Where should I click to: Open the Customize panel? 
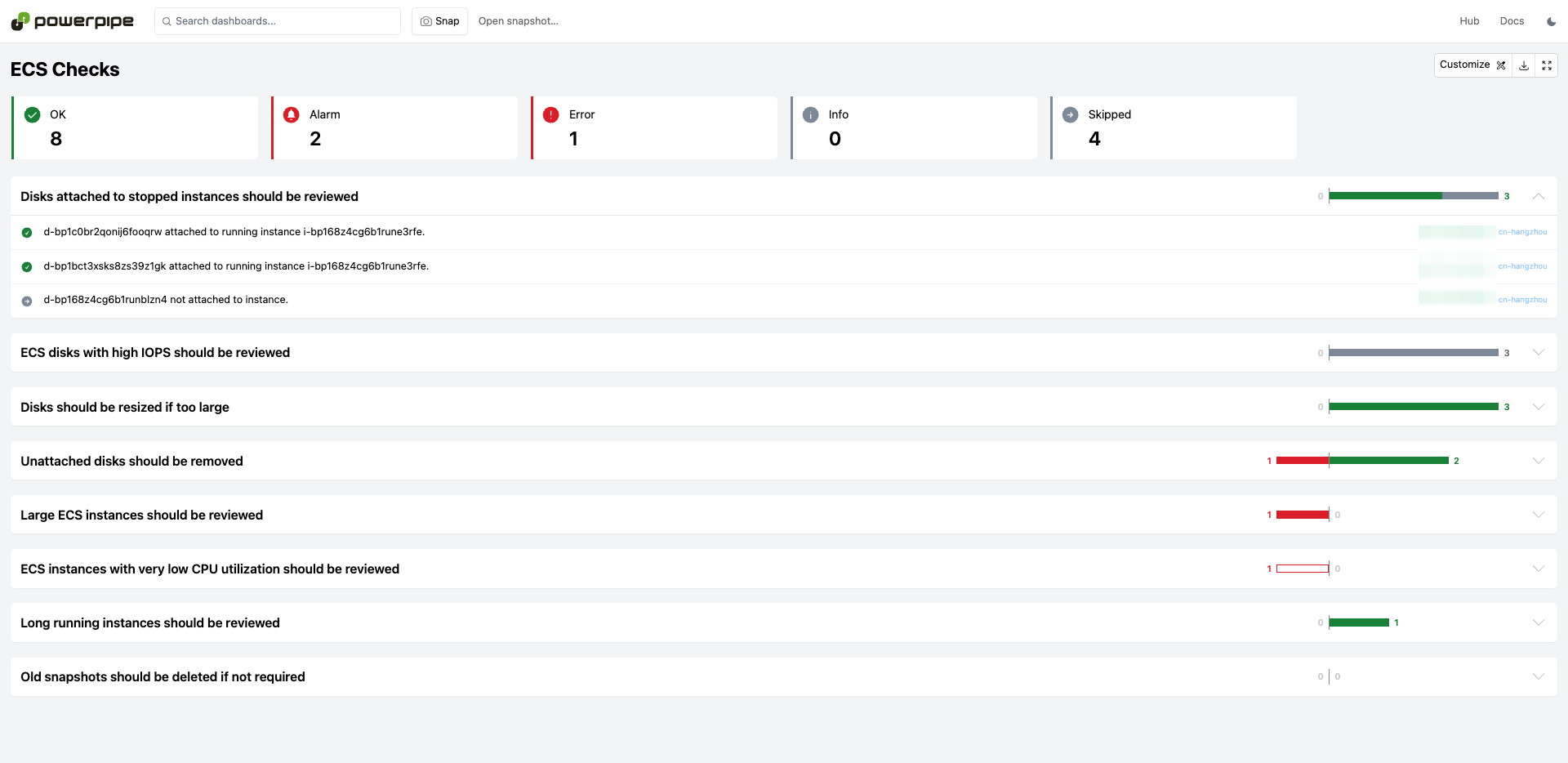pyautogui.click(x=1472, y=65)
